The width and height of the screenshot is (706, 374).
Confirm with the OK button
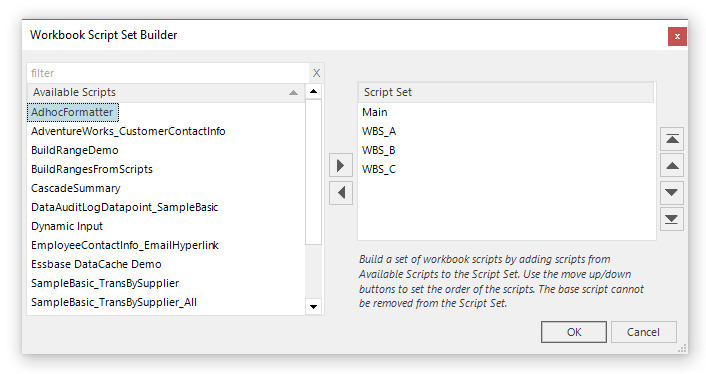(574, 332)
